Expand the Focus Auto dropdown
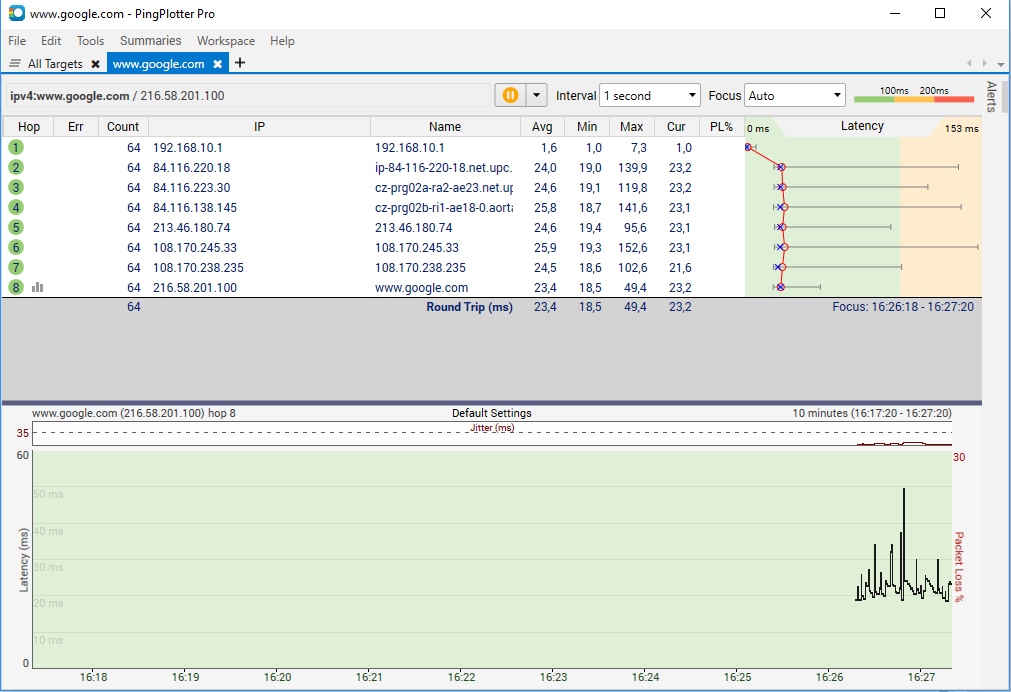Image resolution: width=1011 pixels, height=692 pixels. (x=795, y=96)
